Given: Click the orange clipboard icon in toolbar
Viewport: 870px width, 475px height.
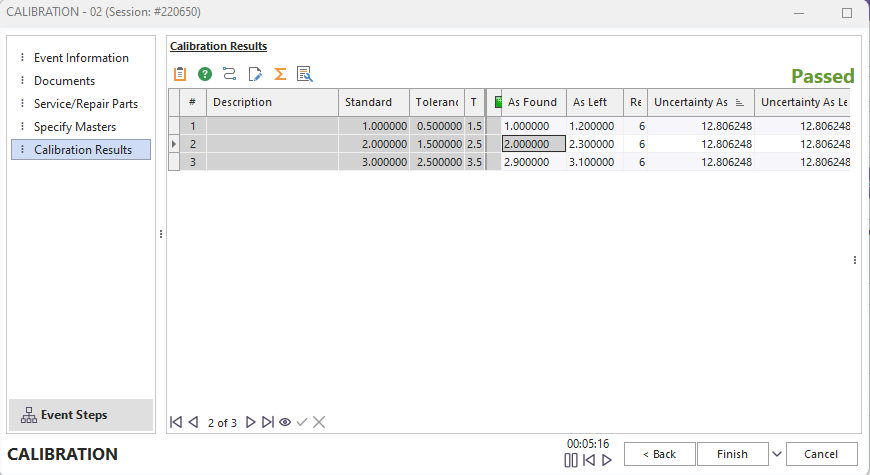Looking at the screenshot, I should (x=180, y=73).
